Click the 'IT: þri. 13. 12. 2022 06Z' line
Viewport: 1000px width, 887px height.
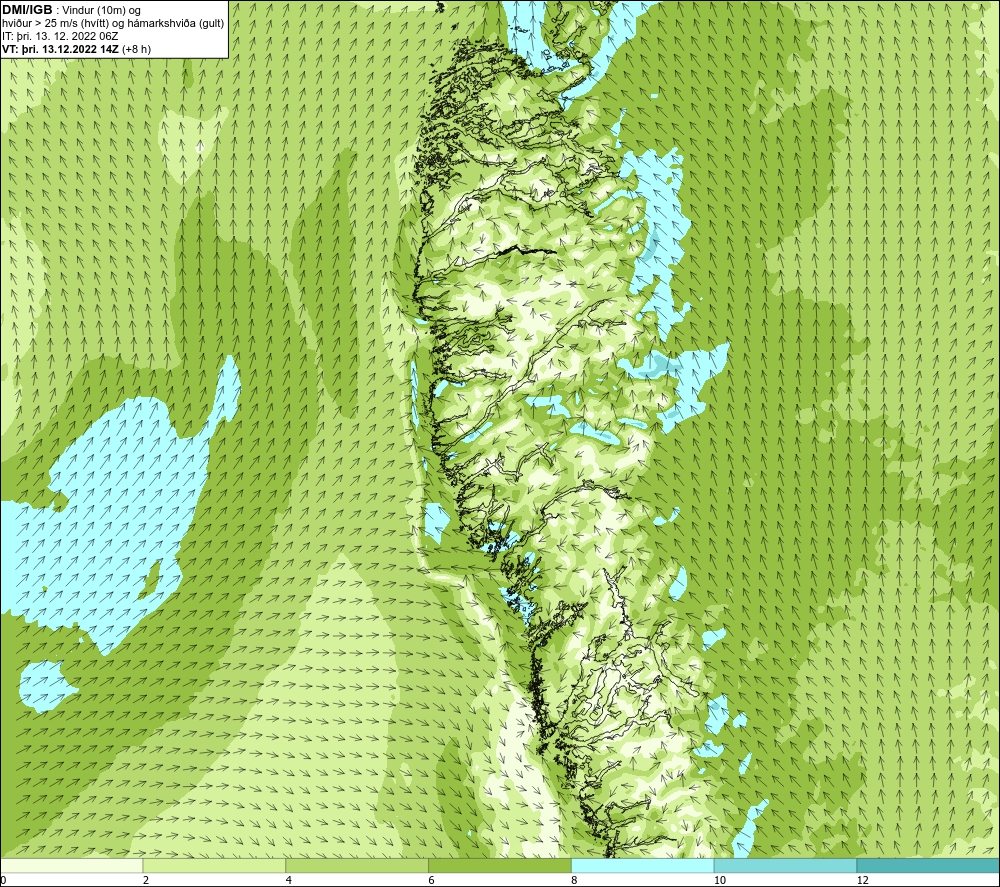[60, 36]
